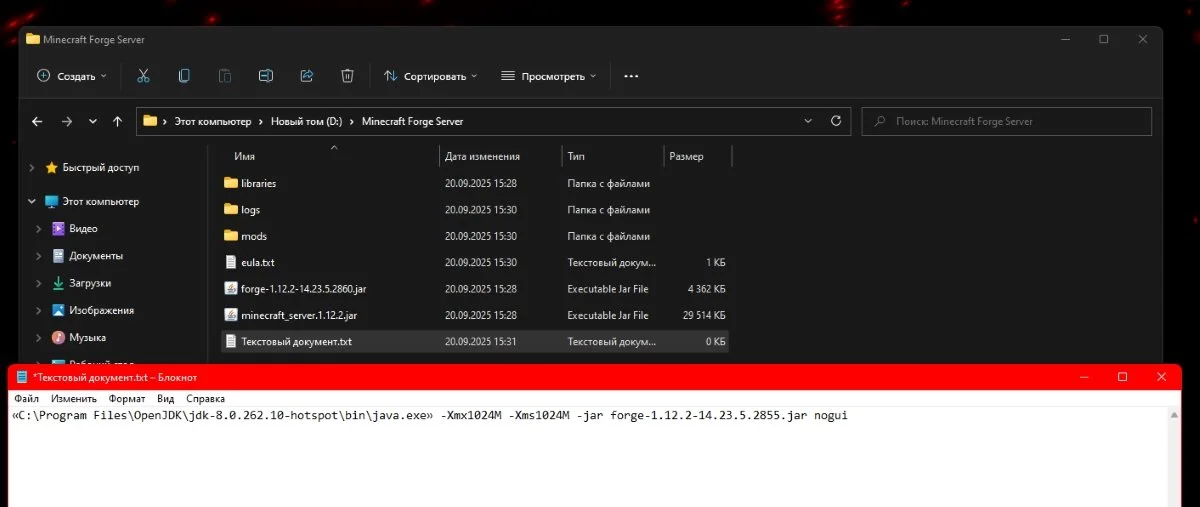Select minecraft_server.1.12.2.jar file
This screenshot has width=1200, height=507.
coord(299,315)
